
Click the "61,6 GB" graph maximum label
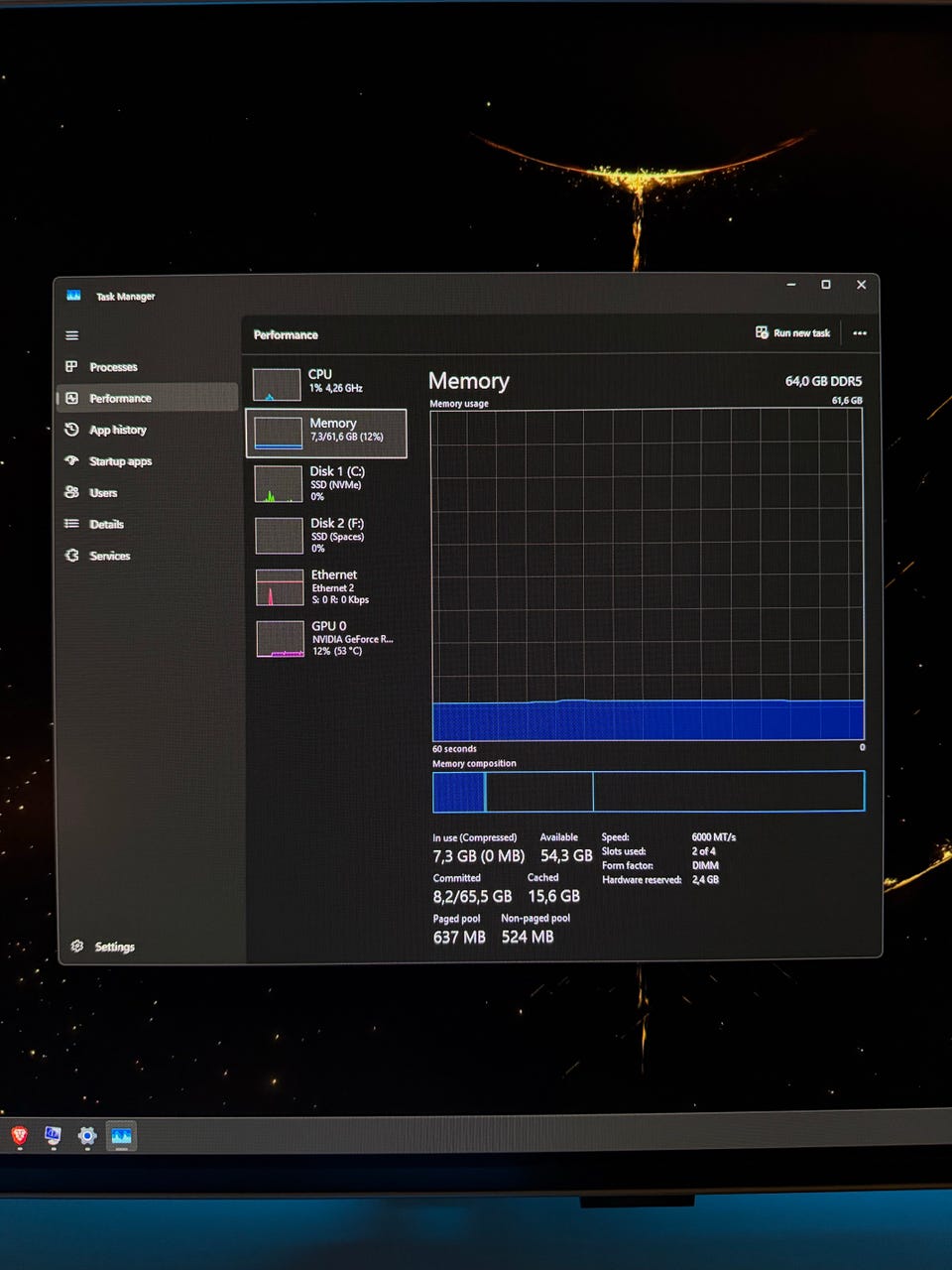coord(847,401)
